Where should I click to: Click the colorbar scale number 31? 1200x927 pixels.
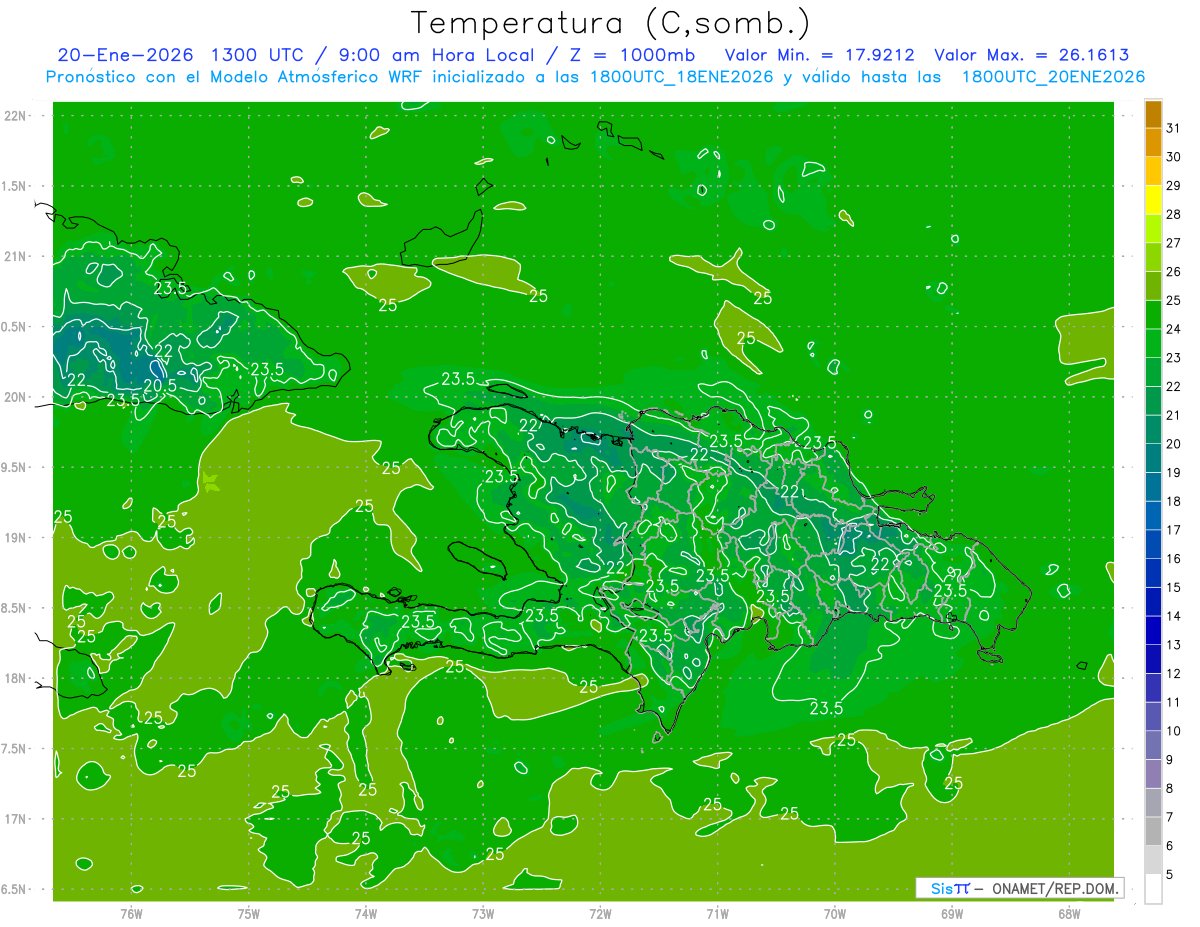click(x=1174, y=128)
